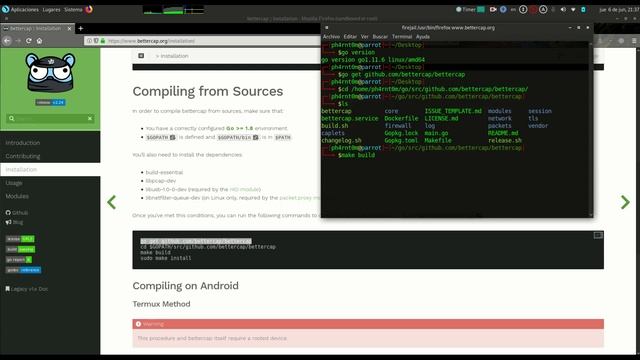
Task: Open Contributing in sidebar
Action: coord(23,156)
